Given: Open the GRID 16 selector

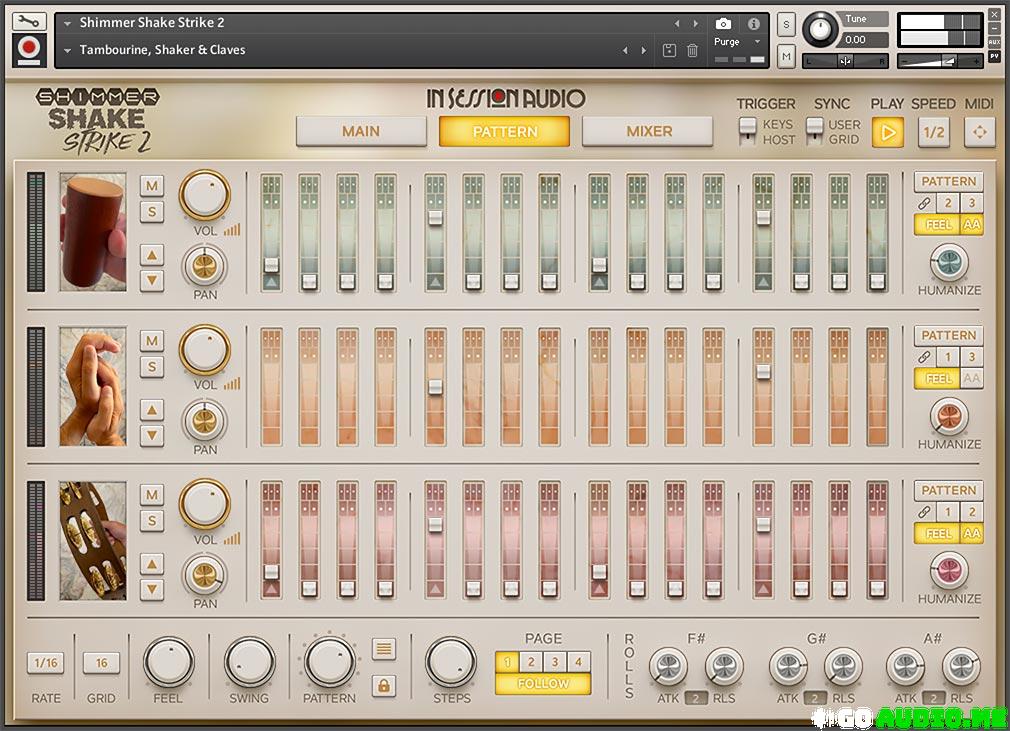Looking at the screenshot, I should pyautogui.click(x=101, y=663).
